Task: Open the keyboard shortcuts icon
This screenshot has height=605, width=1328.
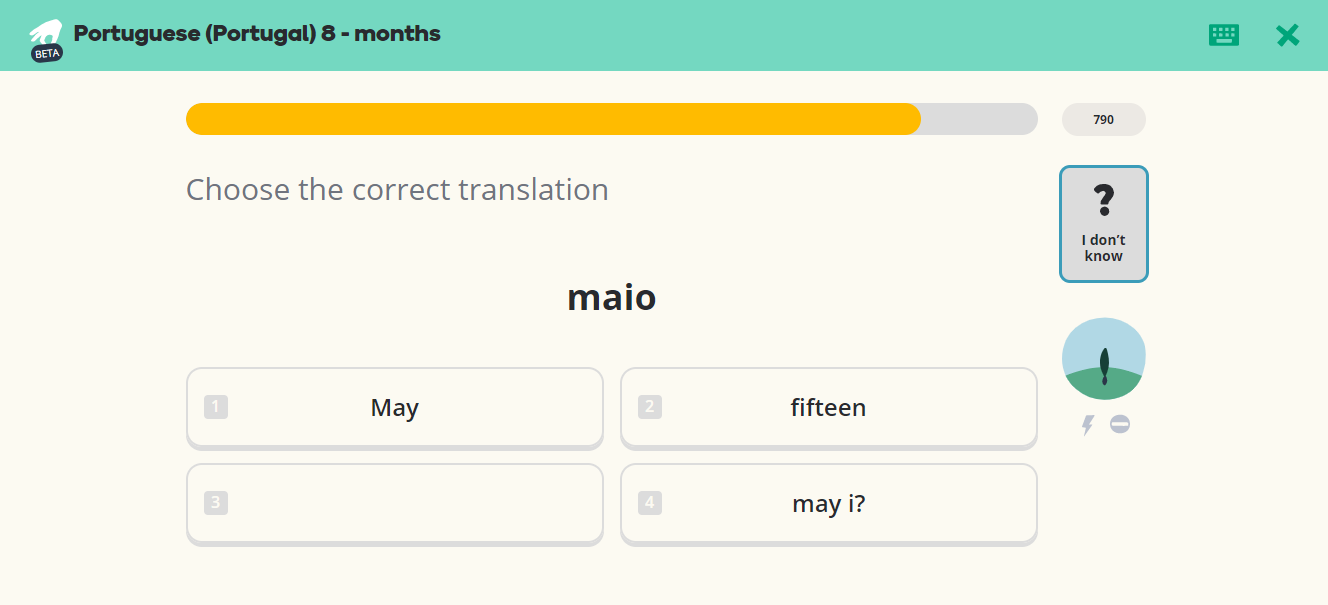Action: (1223, 35)
